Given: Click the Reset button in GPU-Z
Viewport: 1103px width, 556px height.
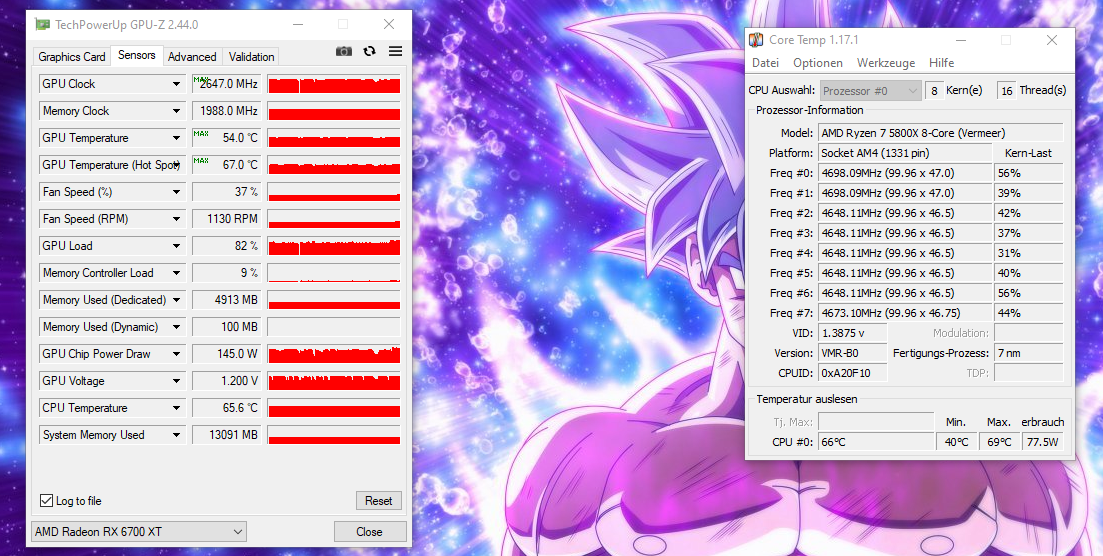Looking at the screenshot, I should [378, 500].
